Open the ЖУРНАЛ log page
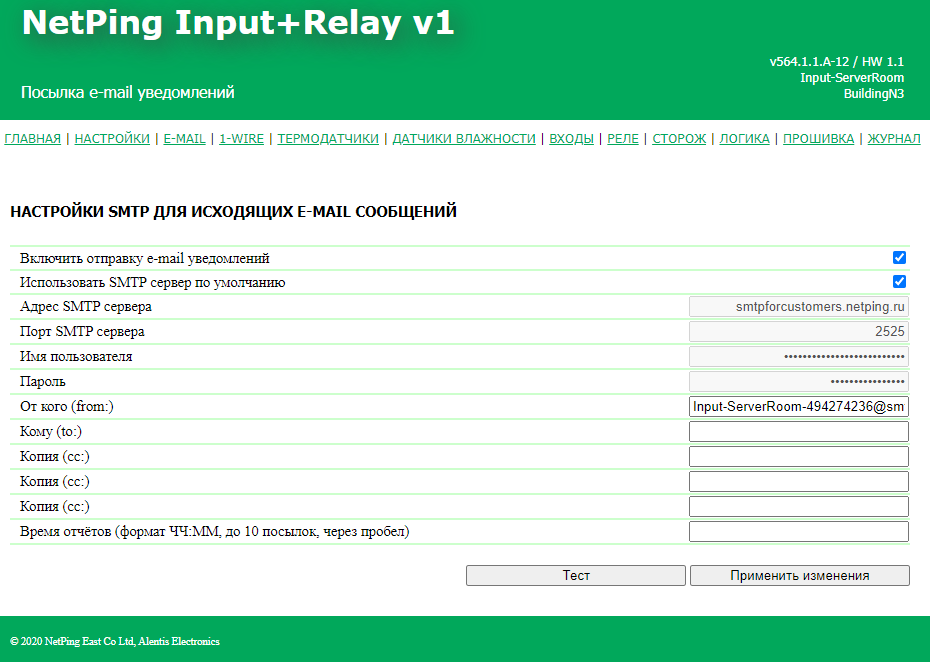This screenshot has height=662, width=930. pyautogui.click(x=894, y=138)
